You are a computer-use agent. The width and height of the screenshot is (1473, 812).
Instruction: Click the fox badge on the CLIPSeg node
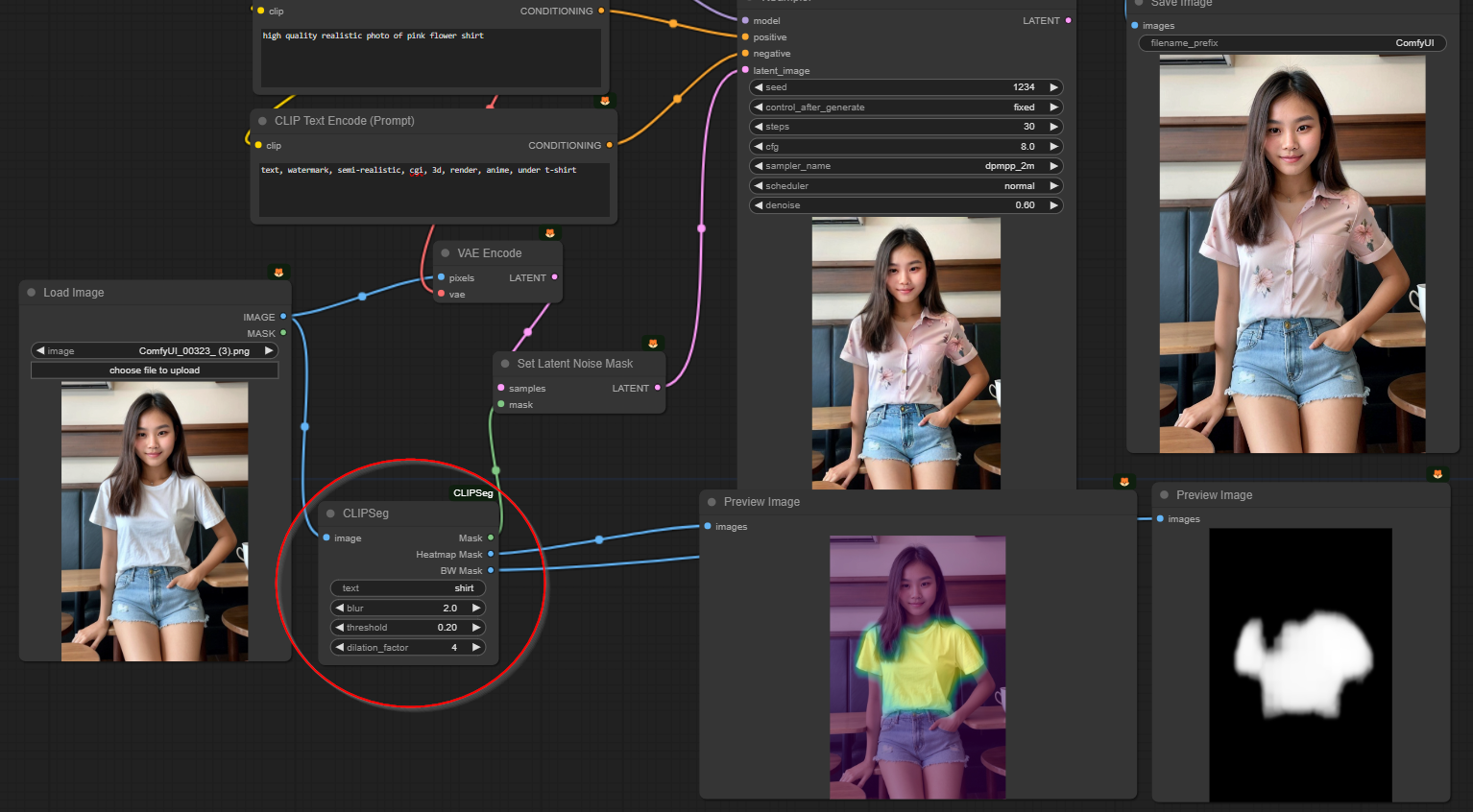[473, 492]
